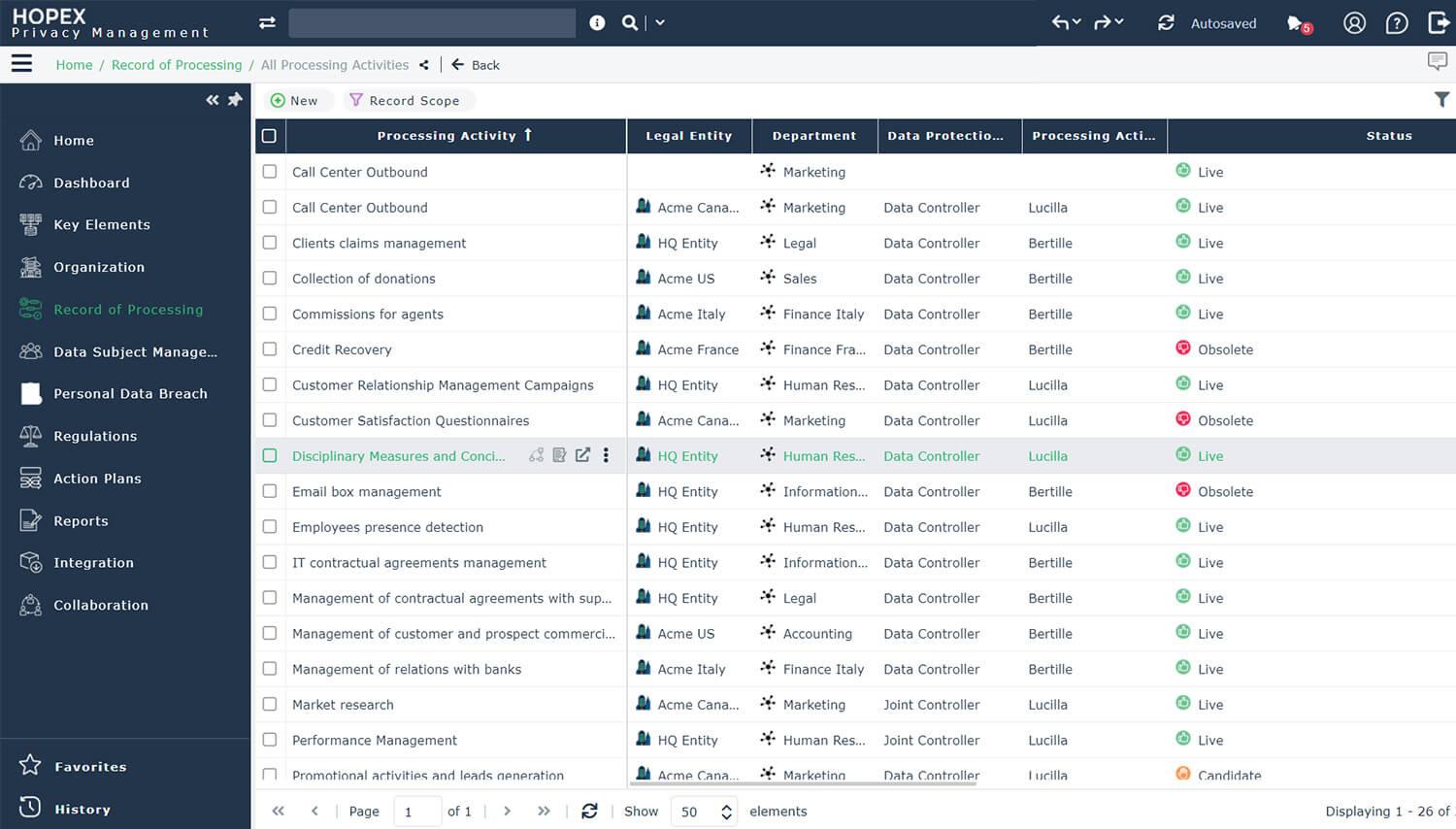Open the info icon next to search bar
The width and height of the screenshot is (1456, 829).
pos(597,22)
